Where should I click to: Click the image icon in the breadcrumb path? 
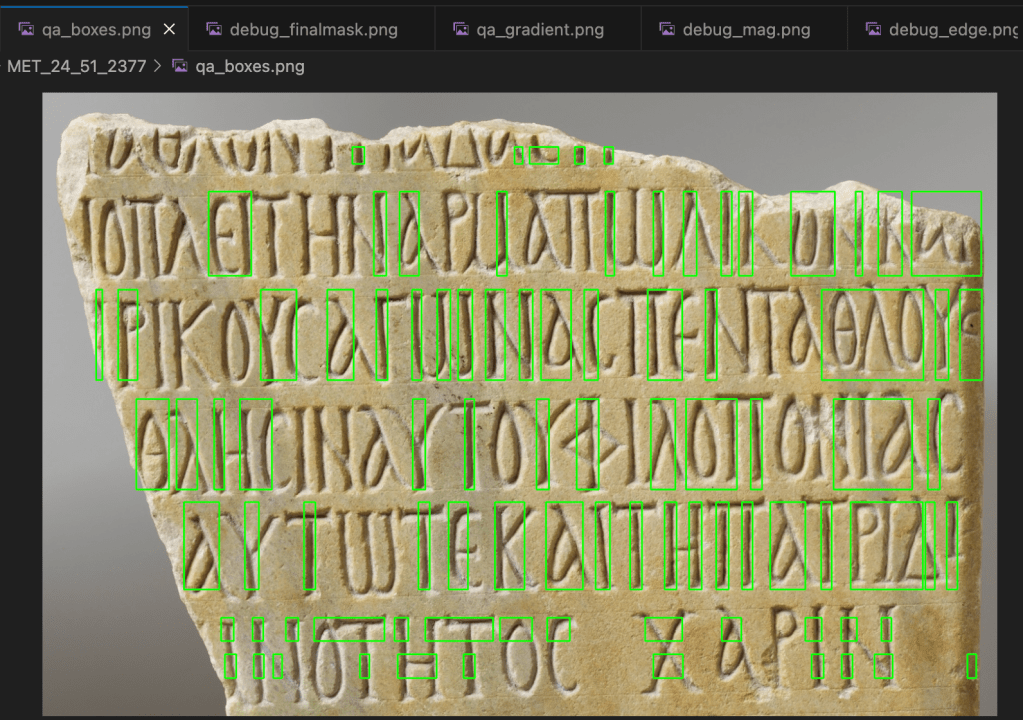pyautogui.click(x=181, y=67)
